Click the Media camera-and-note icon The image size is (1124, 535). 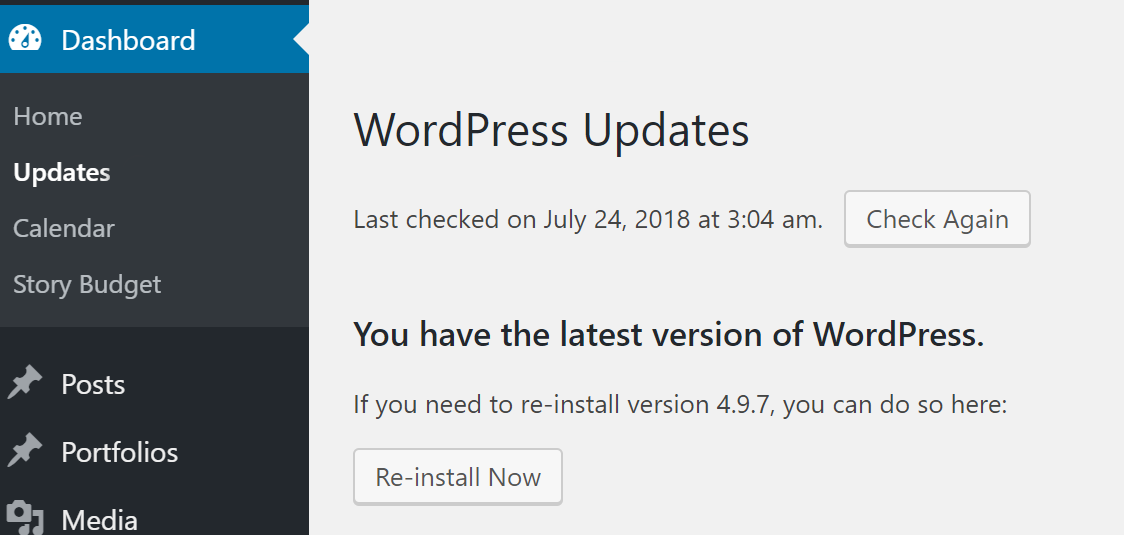(25, 518)
